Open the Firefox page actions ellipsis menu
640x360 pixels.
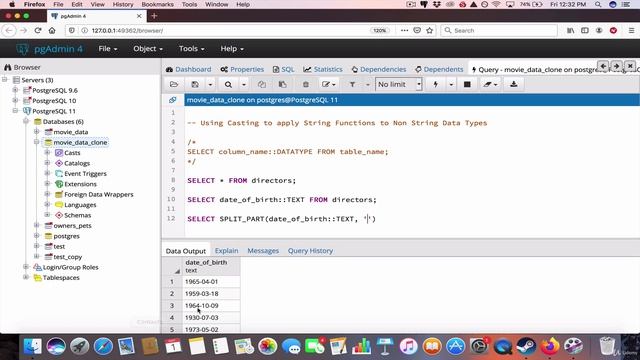coord(404,31)
